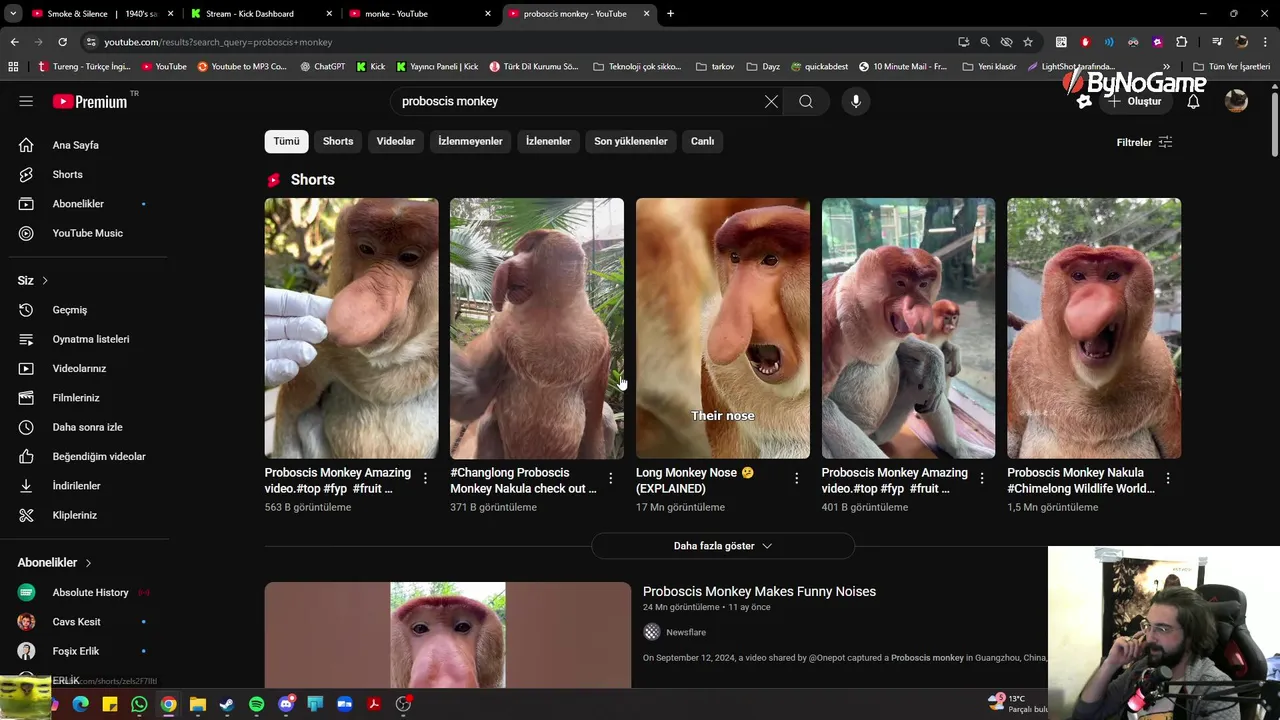Screen dimensions: 1280x720
Task: Select the İzlenenler filter chip
Action: (548, 141)
